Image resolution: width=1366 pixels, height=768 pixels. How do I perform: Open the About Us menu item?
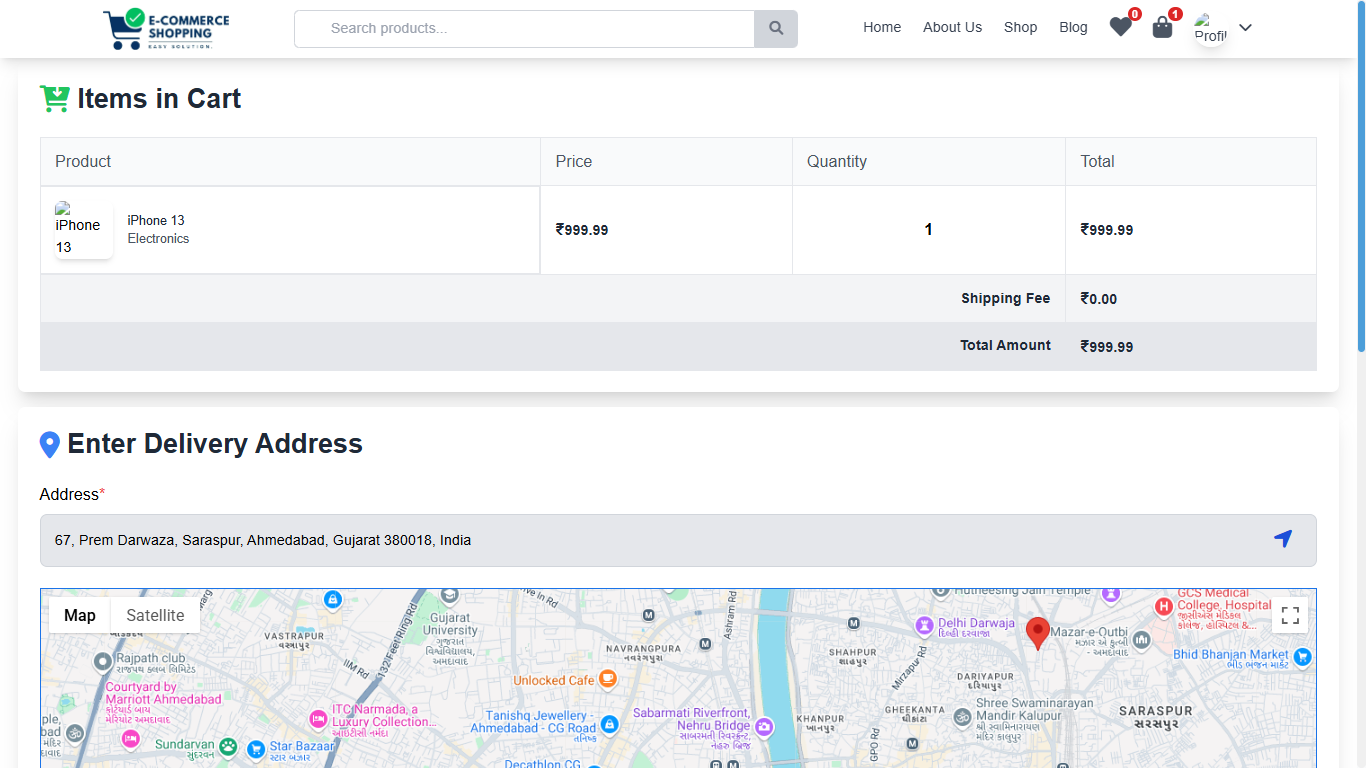point(952,28)
